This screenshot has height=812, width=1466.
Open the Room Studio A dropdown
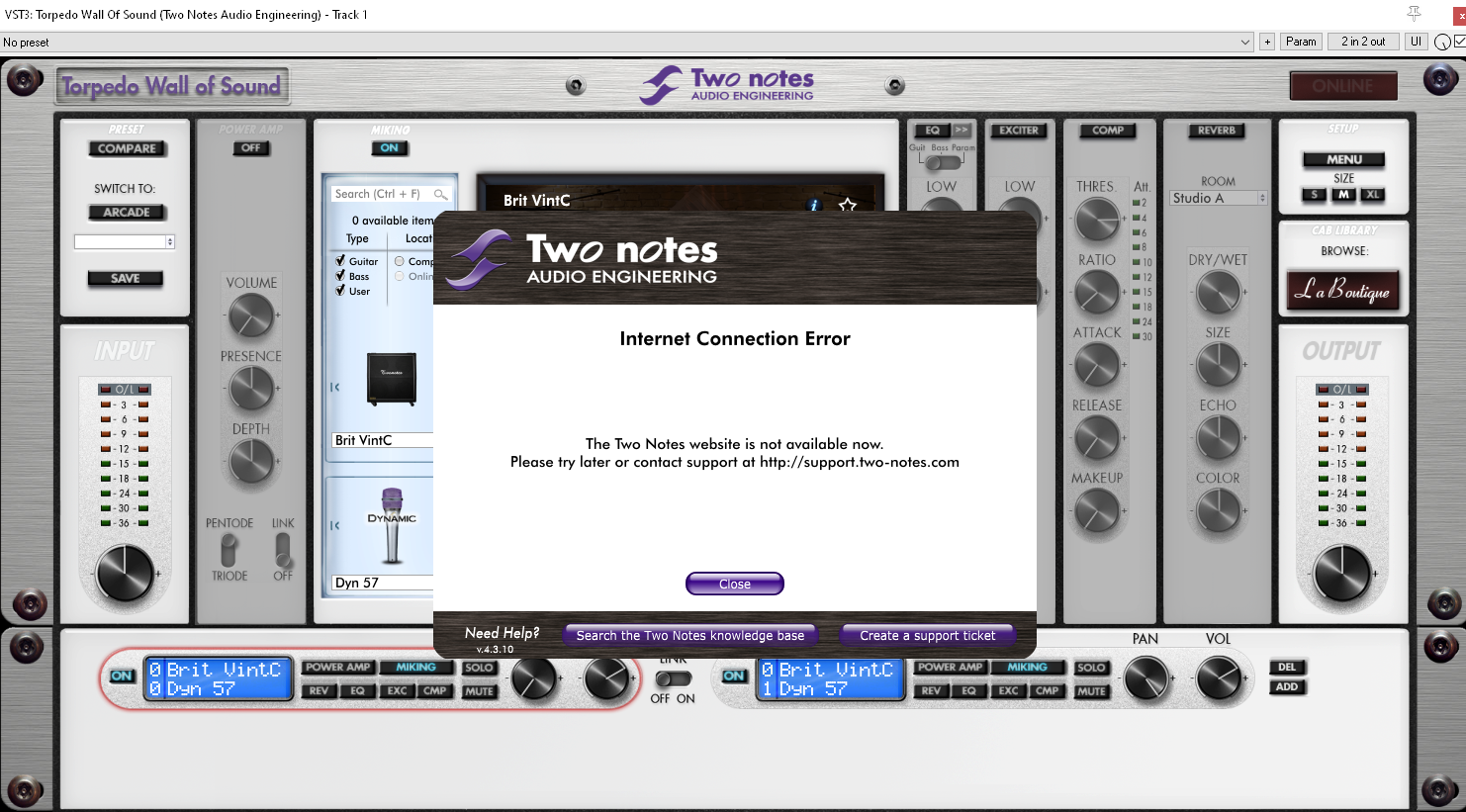(1219, 198)
